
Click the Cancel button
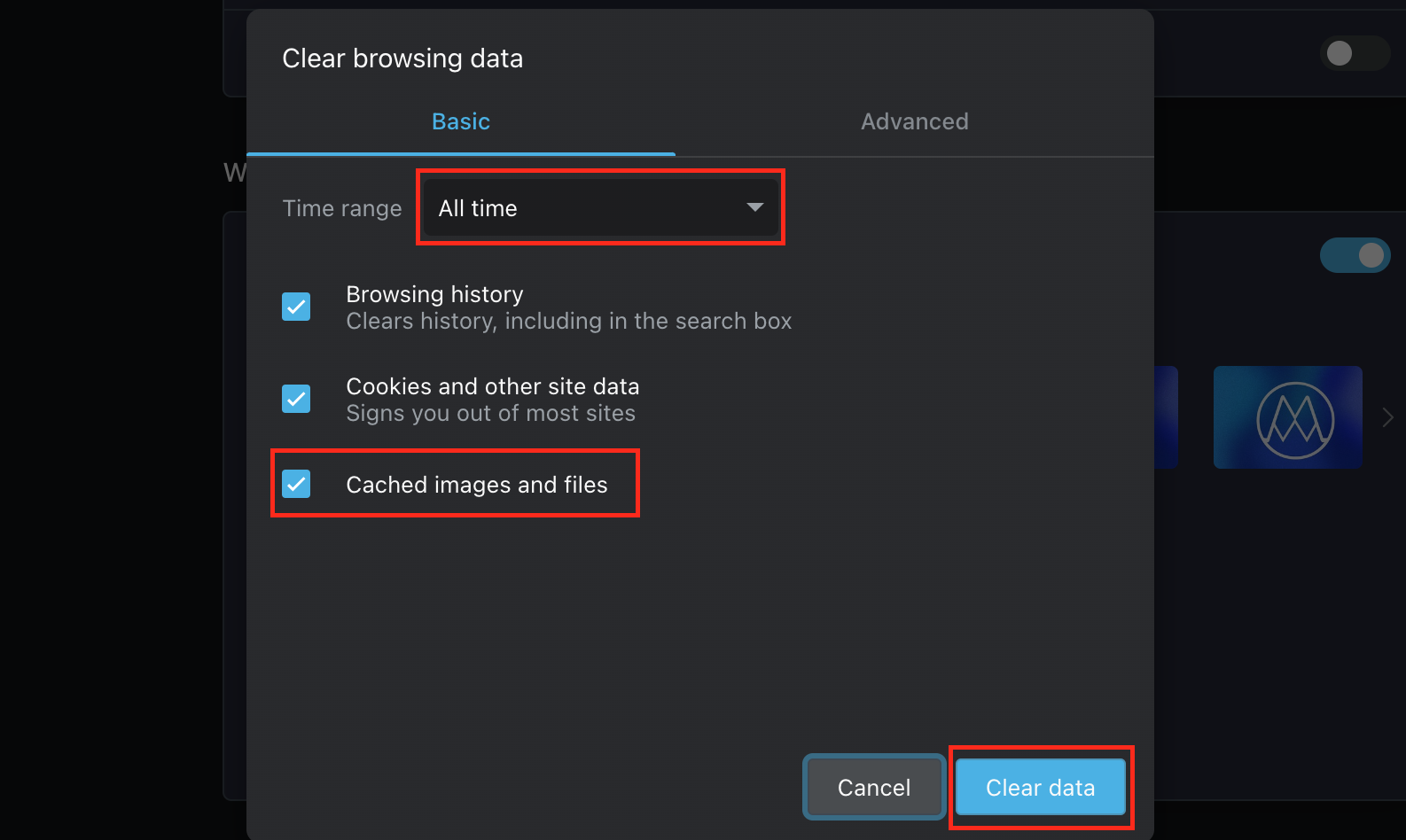click(x=874, y=787)
